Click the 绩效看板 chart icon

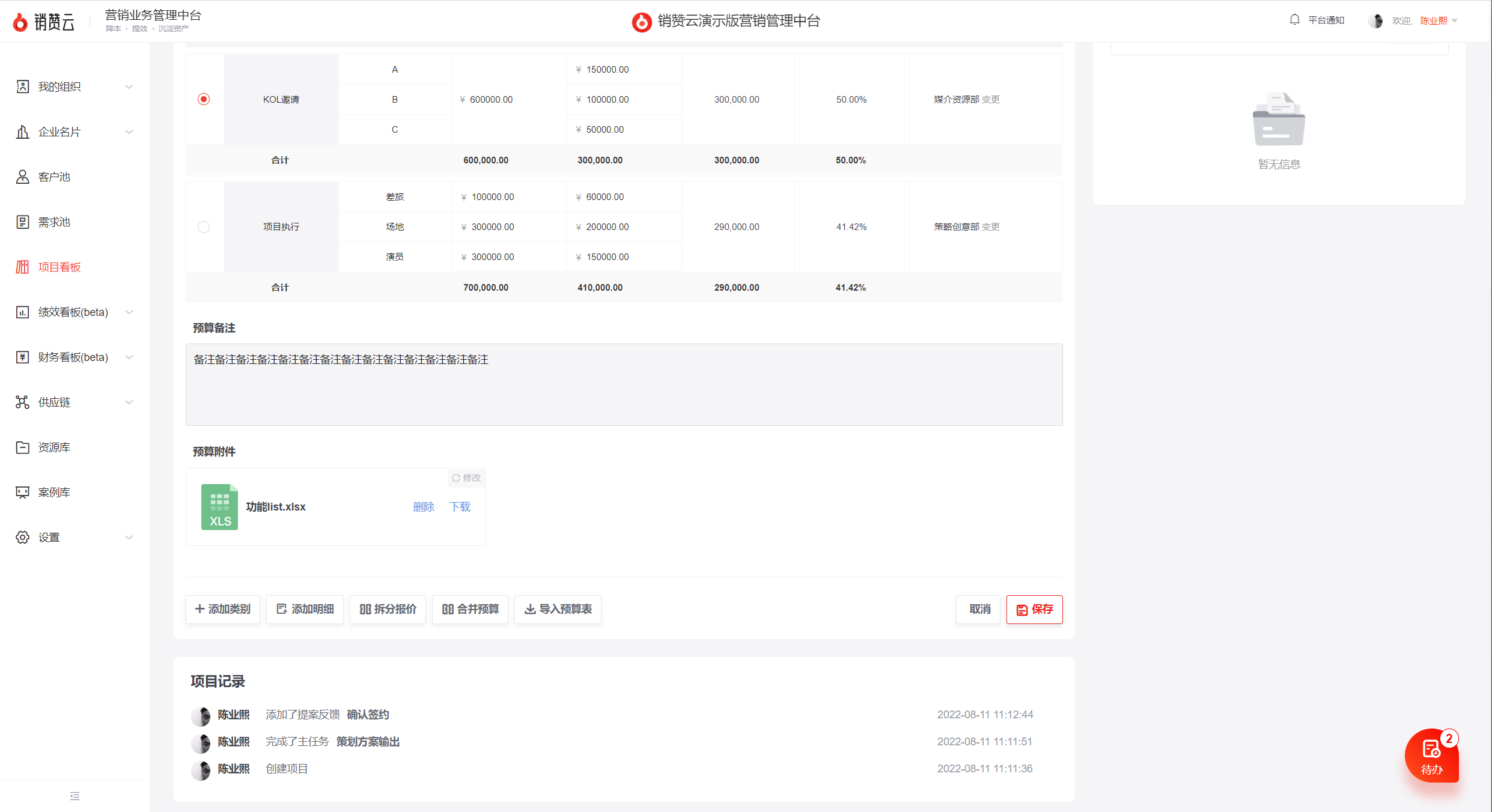click(x=22, y=312)
